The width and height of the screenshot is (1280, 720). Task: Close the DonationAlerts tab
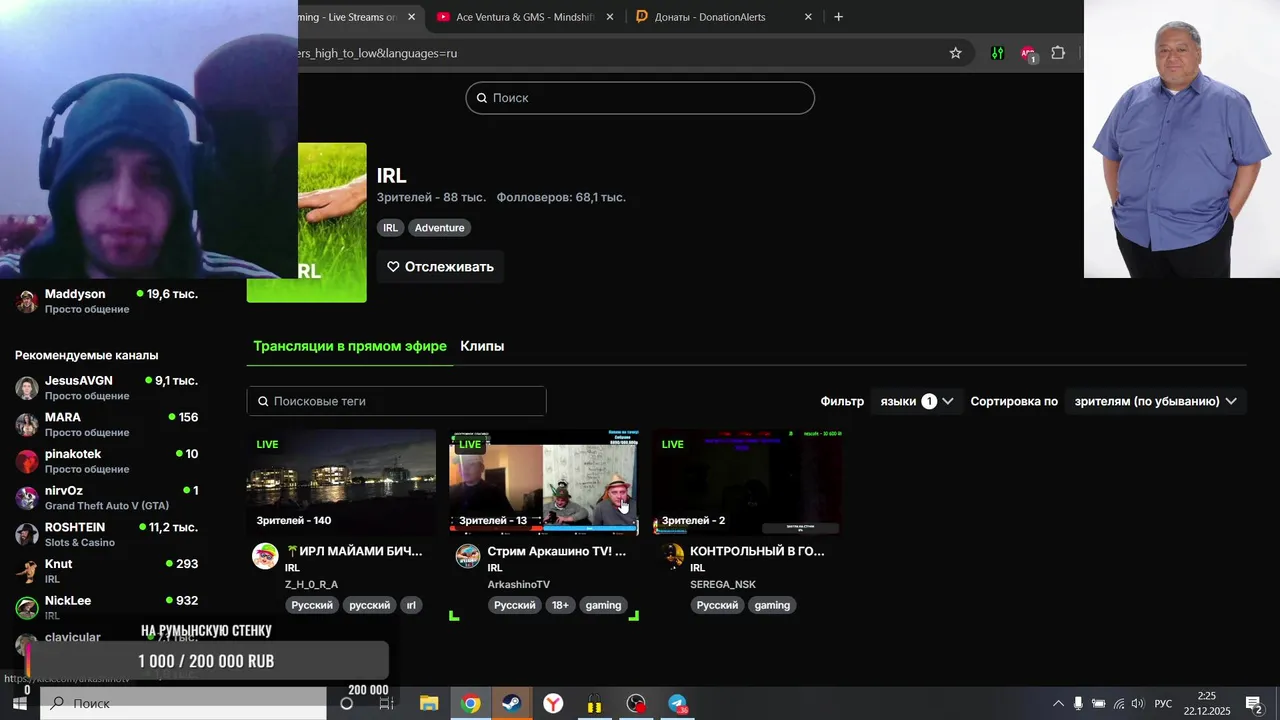(x=808, y=17)
